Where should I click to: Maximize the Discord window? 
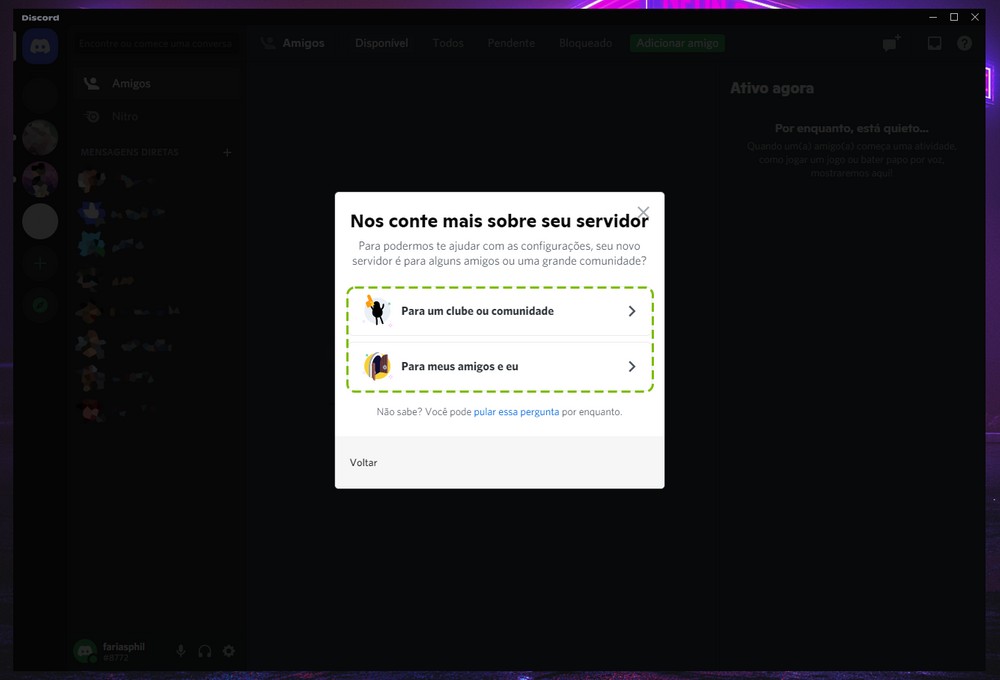point(954,17)
